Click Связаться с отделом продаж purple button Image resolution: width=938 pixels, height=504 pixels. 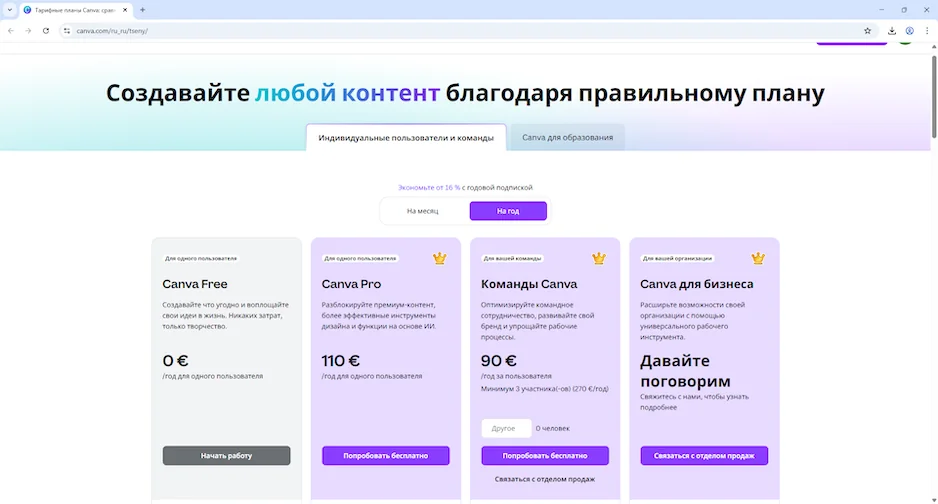pos(704,456)
